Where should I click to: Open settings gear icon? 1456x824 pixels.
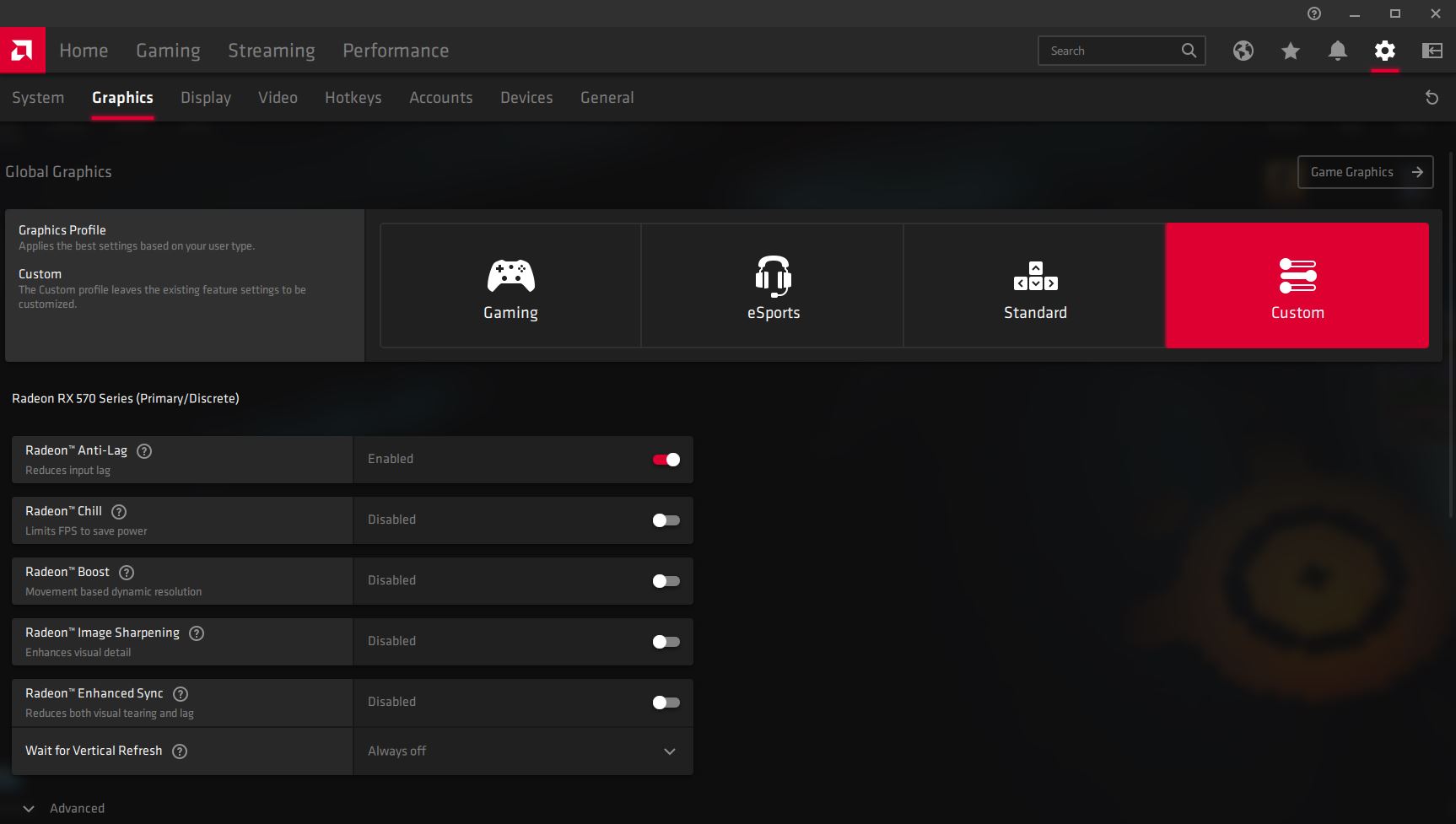[x=1384, y=51]
